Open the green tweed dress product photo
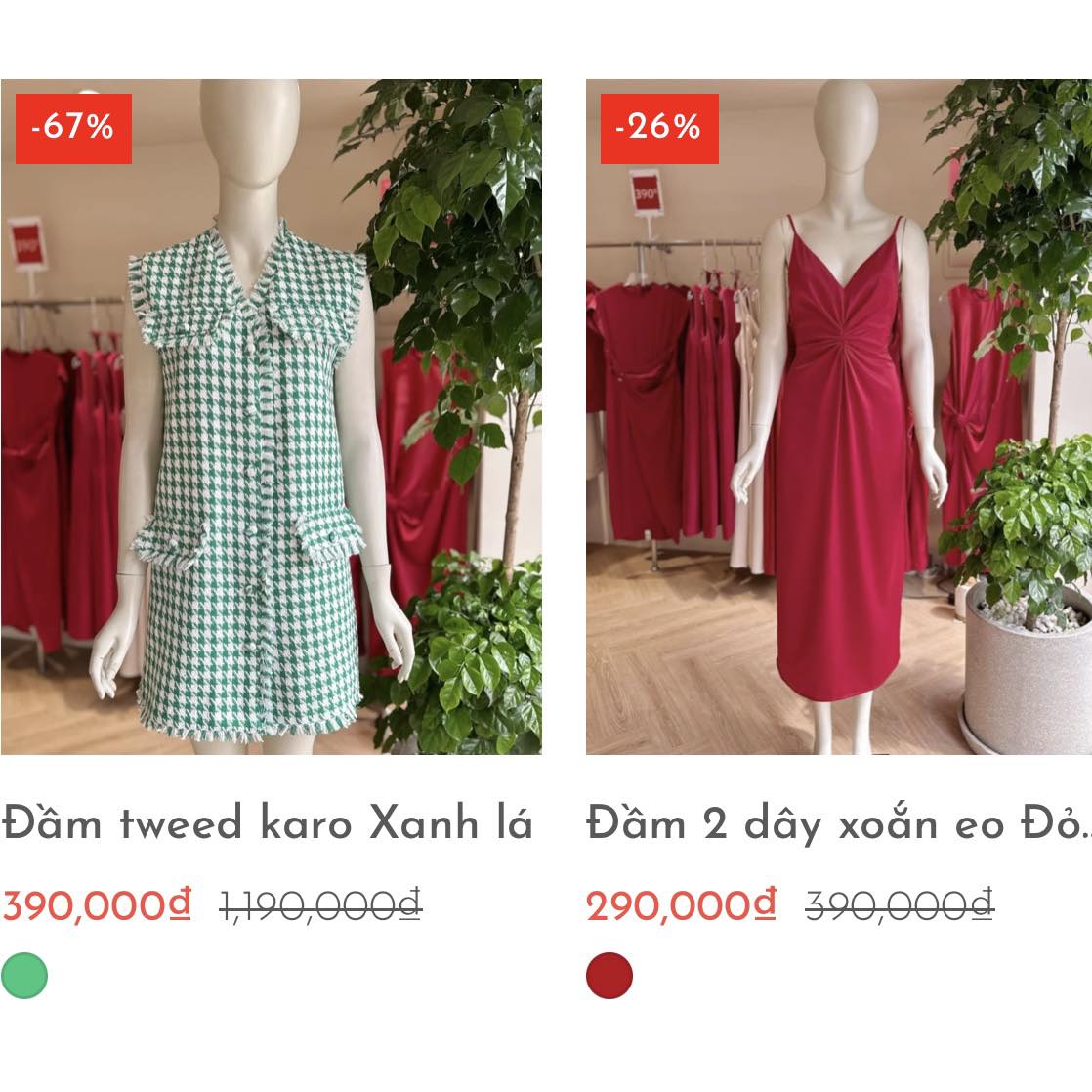 271,416
